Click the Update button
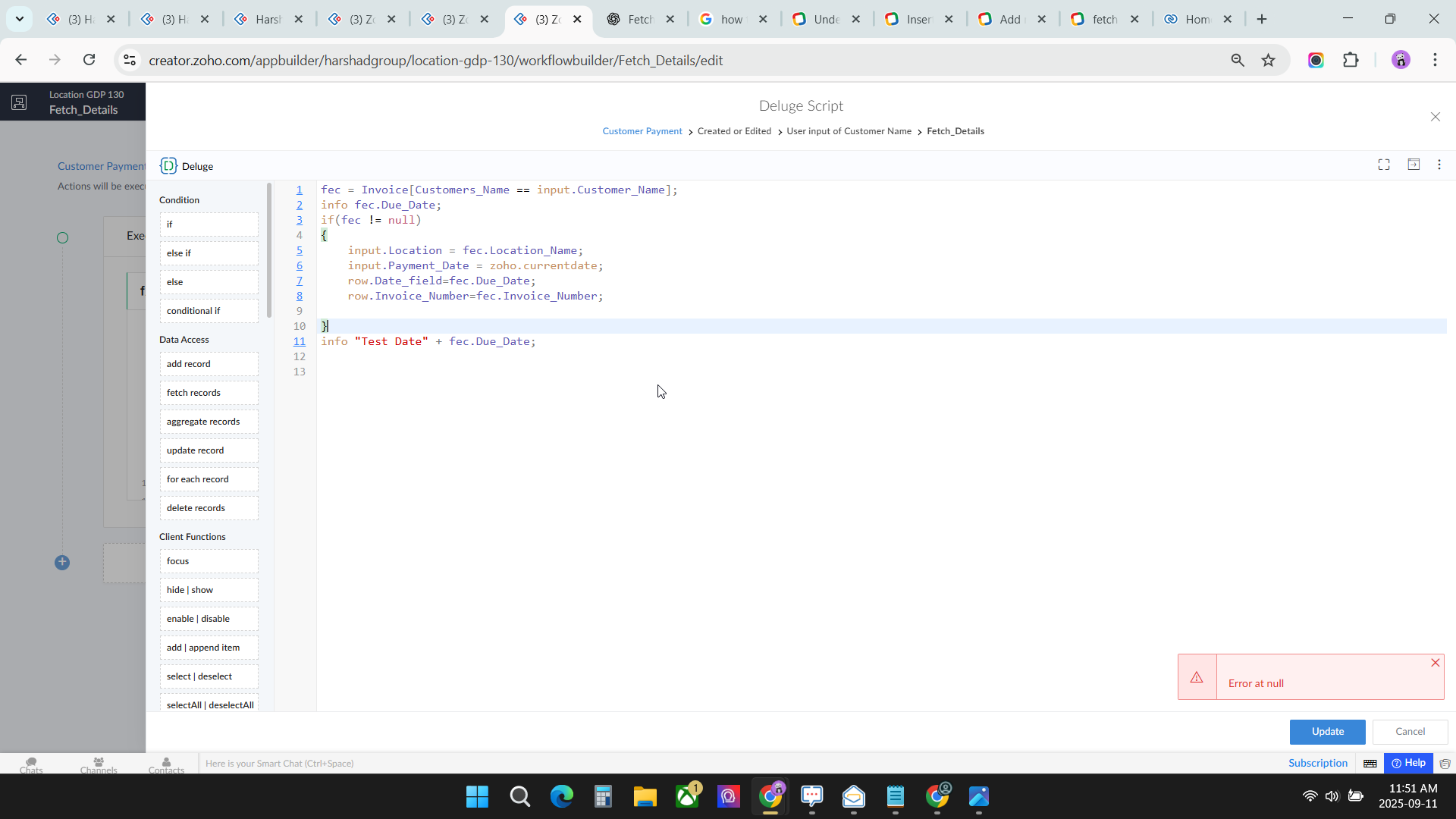The width and height of the screenshot is (1456, 819). pyautogui.click(x=1327, y=732)
